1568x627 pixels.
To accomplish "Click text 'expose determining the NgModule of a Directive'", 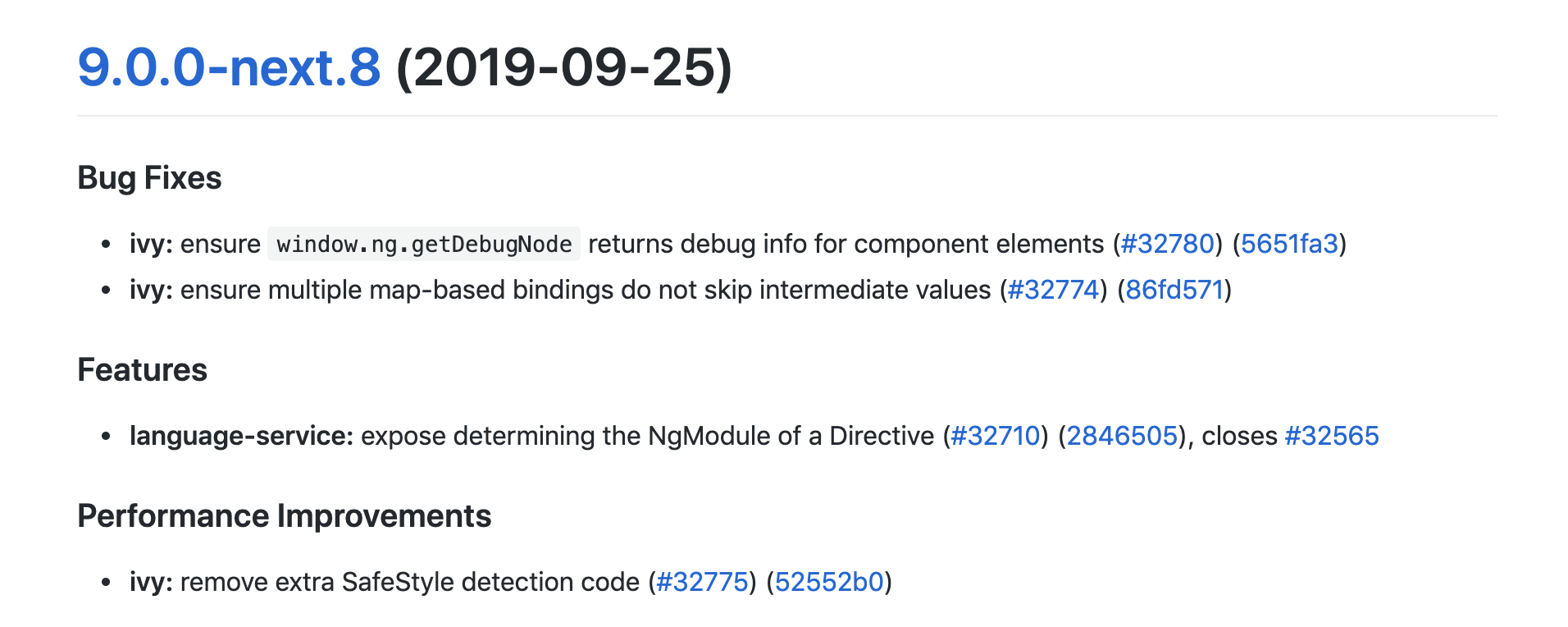I will [x=647, y=436].
